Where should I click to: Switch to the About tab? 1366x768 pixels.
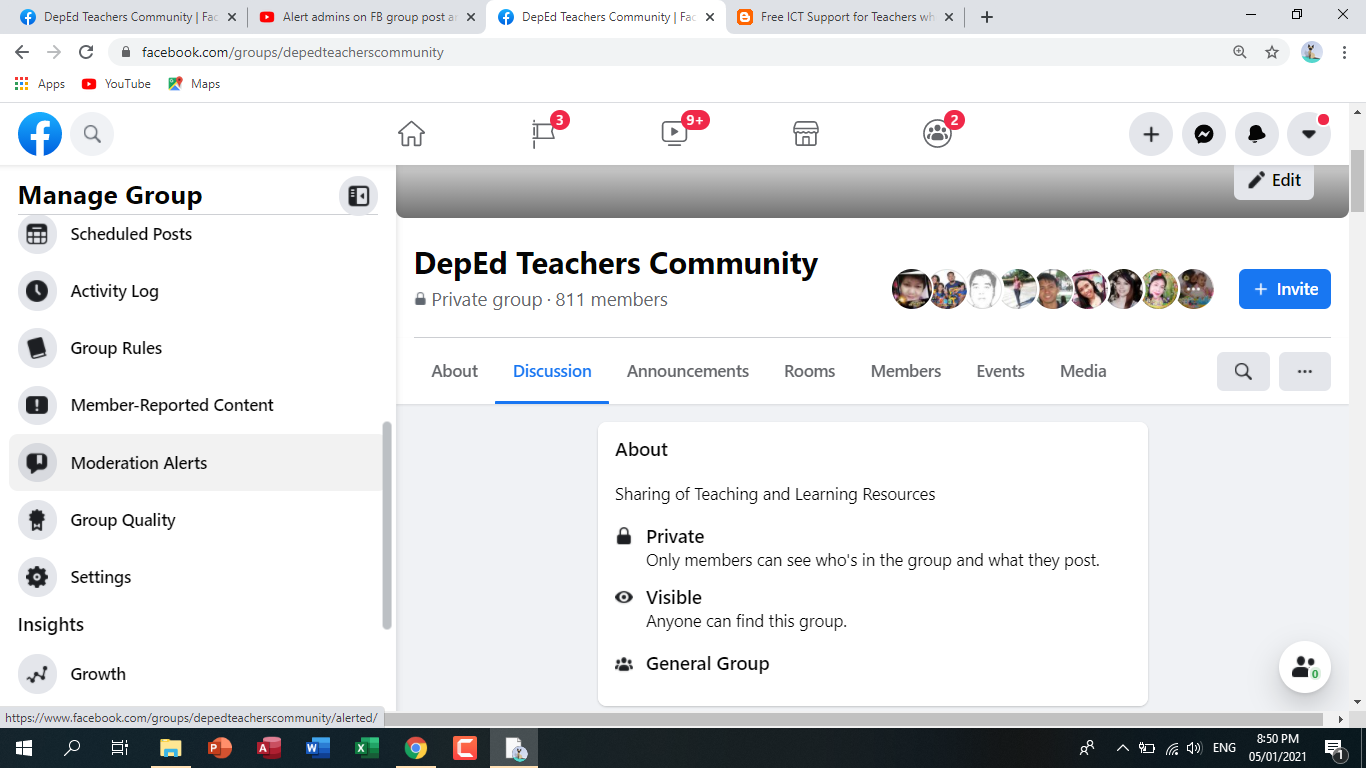[455, 371]
